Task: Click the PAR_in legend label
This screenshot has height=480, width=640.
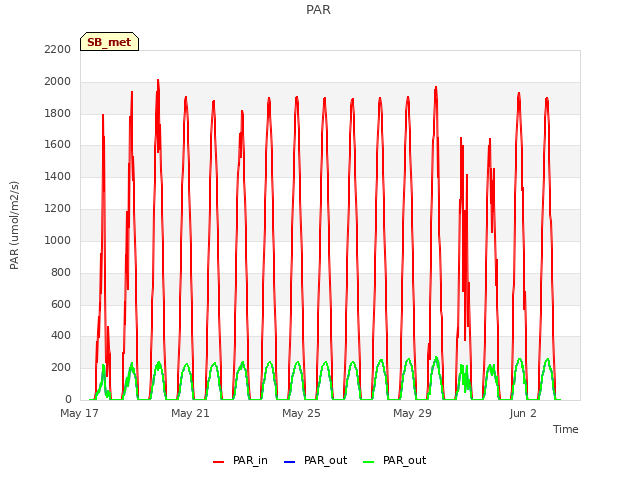Action: pyautogui.click(x=250, y=460)
